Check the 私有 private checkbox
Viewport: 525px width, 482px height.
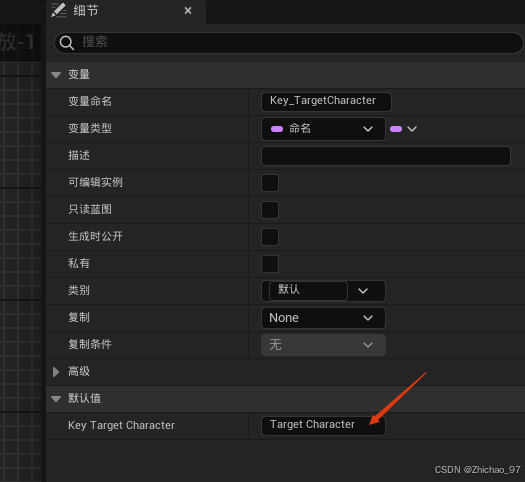tap(270, 264)
